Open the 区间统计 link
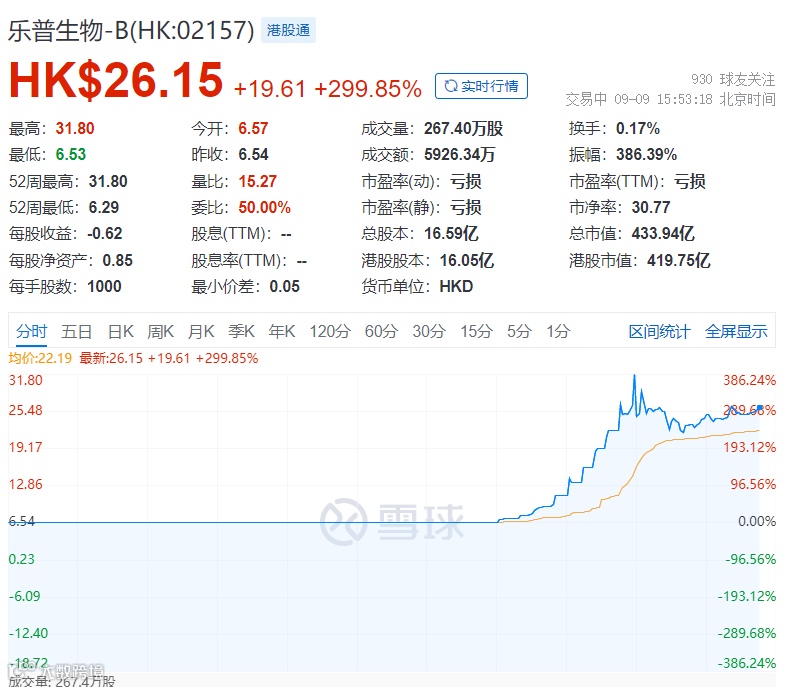 659,331
